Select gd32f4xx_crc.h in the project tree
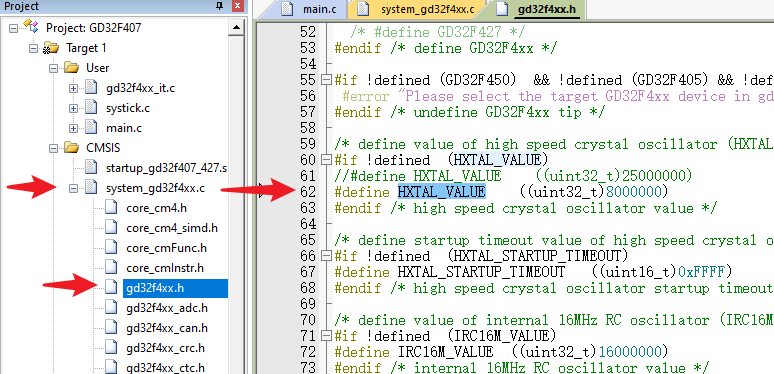The image size is (774, 374). click(165, 348)
